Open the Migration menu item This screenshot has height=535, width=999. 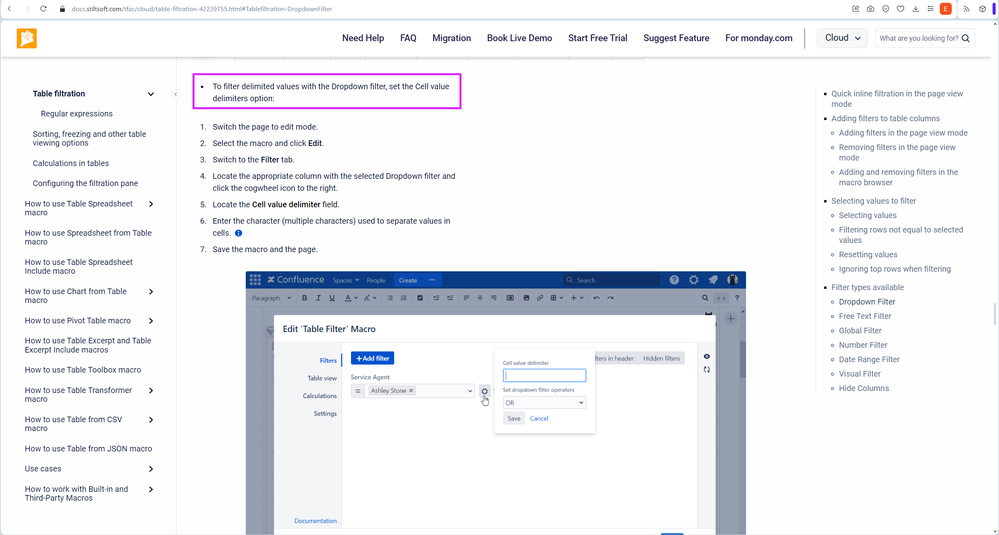coord(452,38)
